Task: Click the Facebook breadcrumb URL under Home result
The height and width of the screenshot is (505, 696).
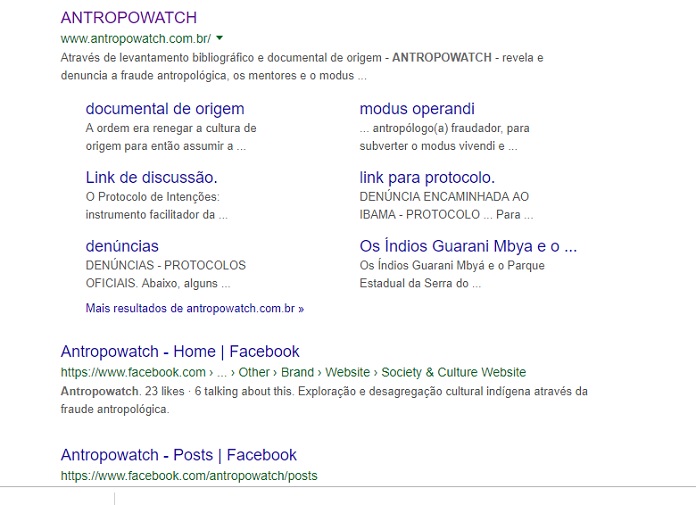Action: coord(292,372)
